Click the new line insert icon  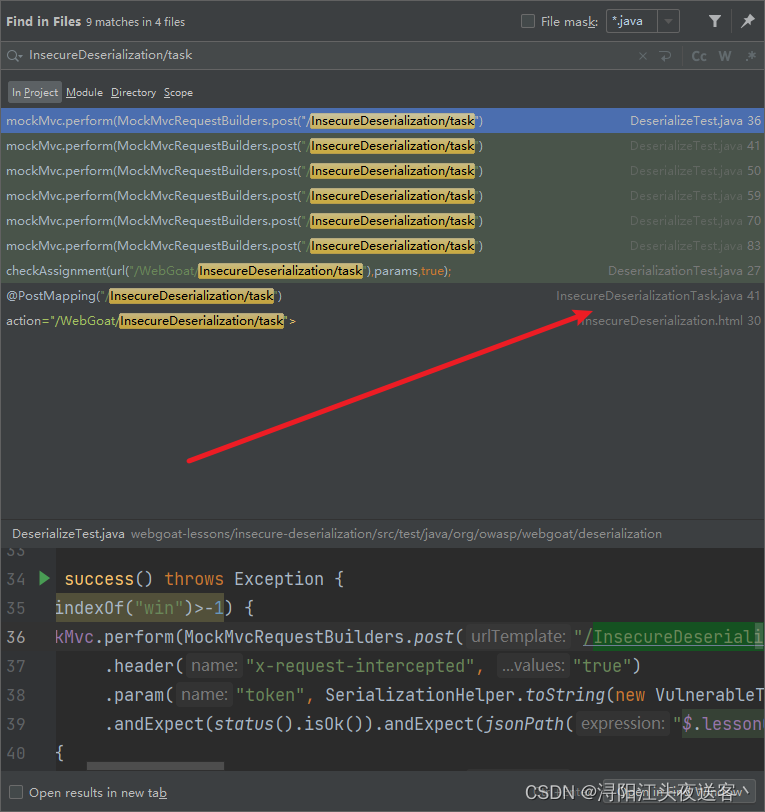[666, 56]
